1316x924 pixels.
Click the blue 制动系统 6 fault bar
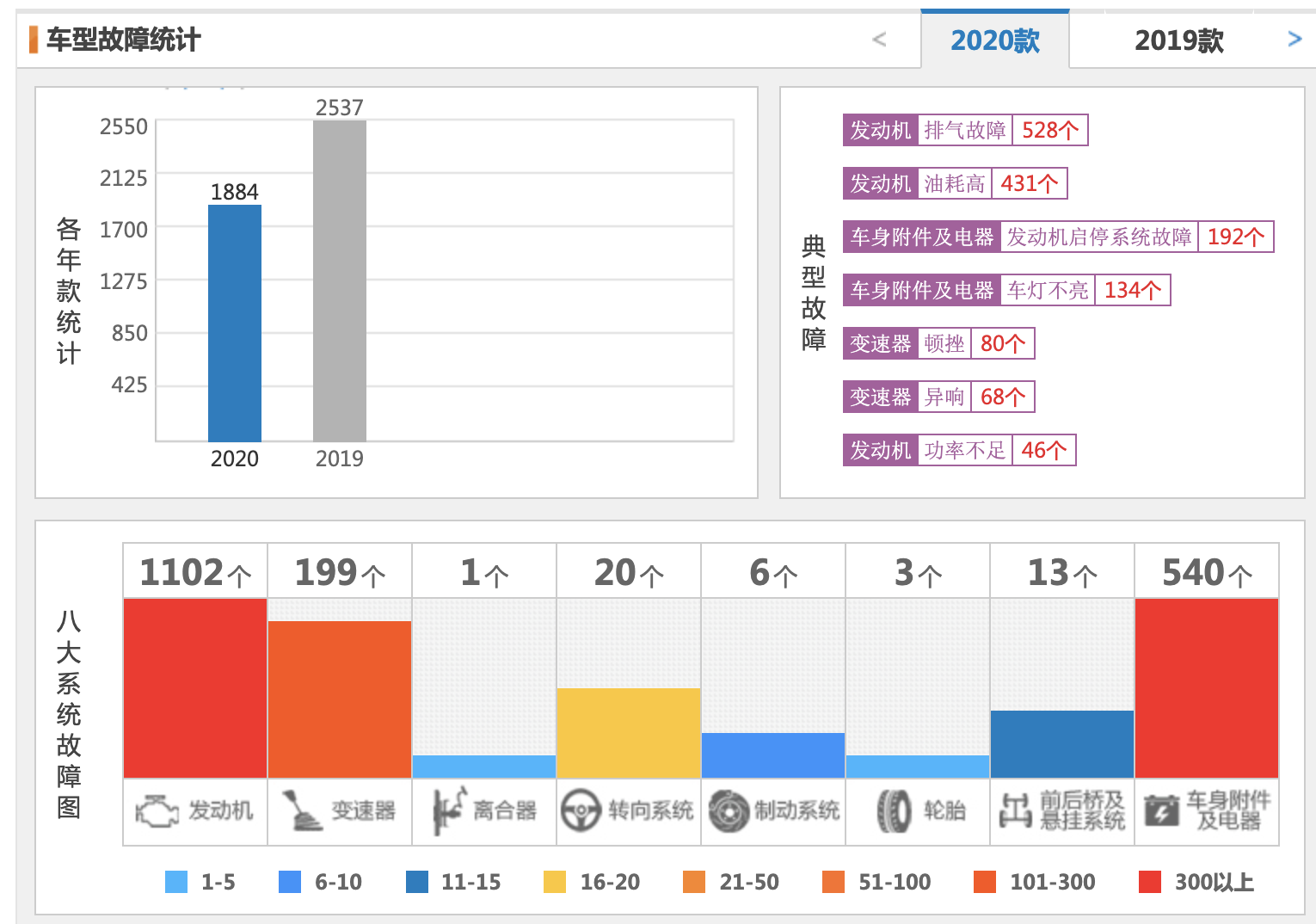click(x=773, y=755)
